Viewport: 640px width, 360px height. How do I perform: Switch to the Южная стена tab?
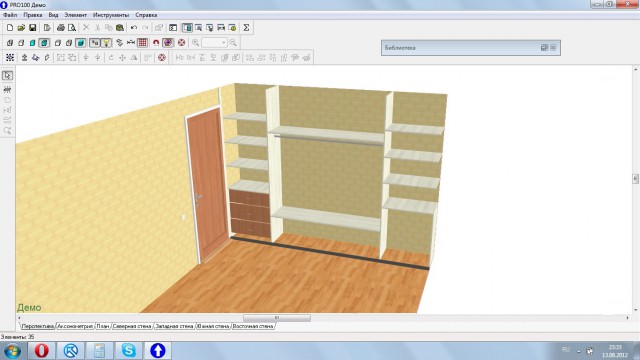213,326
